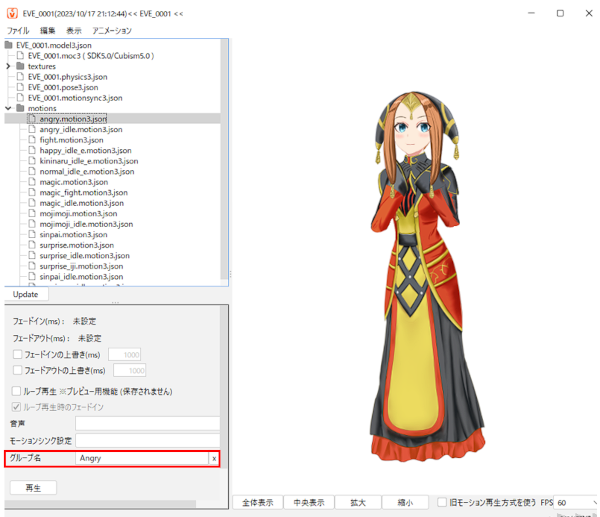This screenshot has width=600, height=517.
Task: Select mojimoji_idle.motion3.json file
Action: [x=86, y=224]
